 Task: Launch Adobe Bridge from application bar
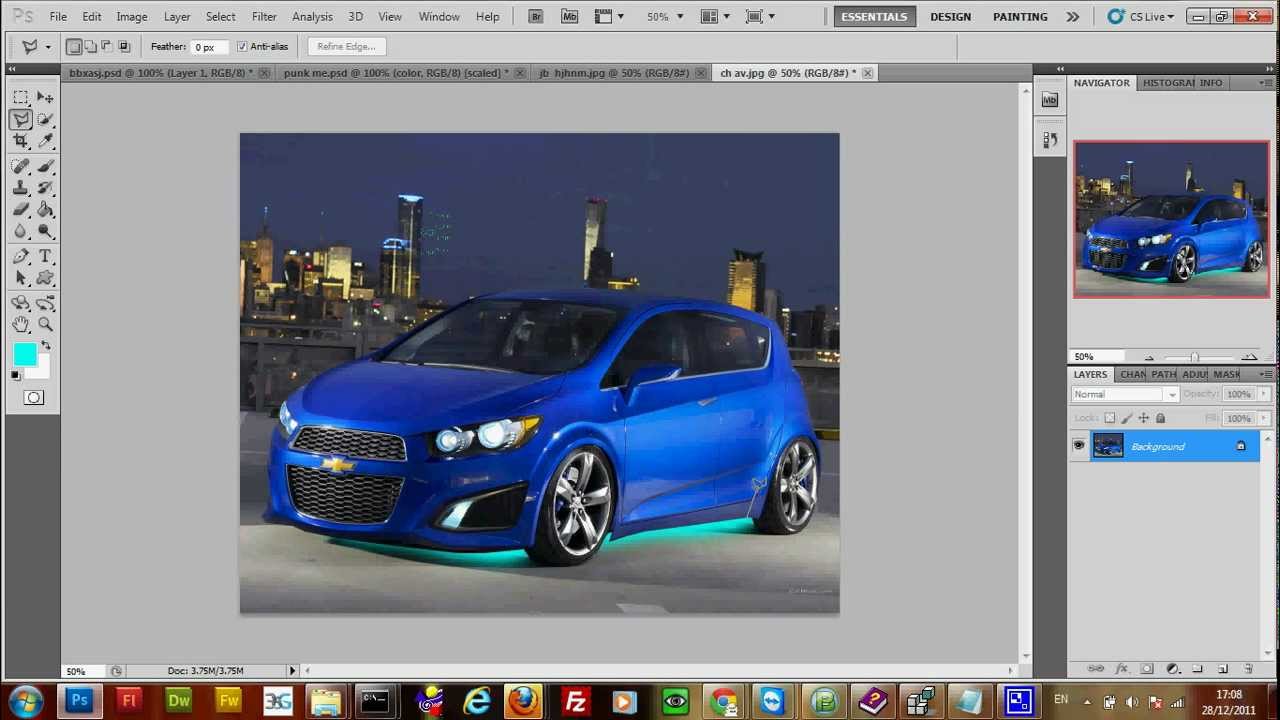(535, 16)
